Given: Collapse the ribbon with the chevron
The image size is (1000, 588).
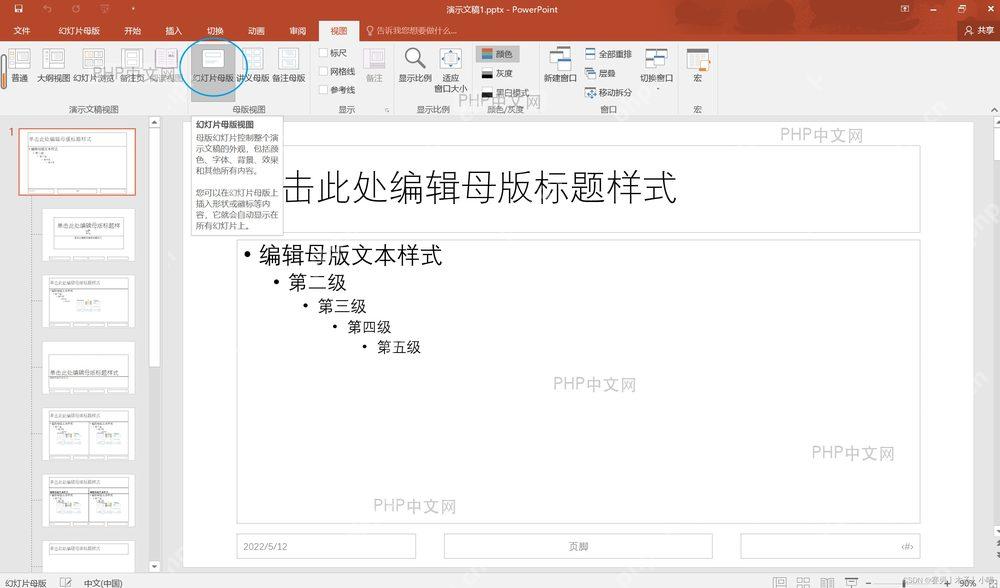Looking at the screenshot, I should [x=994, y=110].
